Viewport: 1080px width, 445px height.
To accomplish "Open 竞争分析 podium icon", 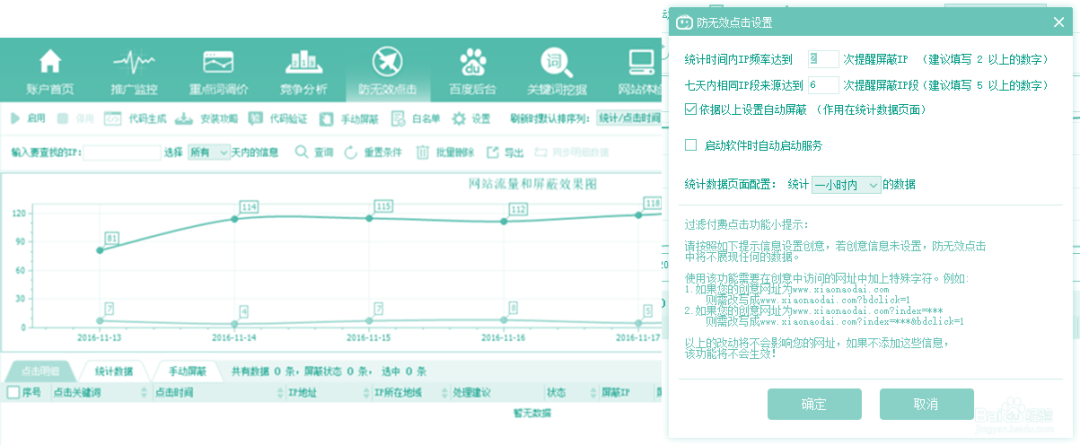I will (304, 62).
